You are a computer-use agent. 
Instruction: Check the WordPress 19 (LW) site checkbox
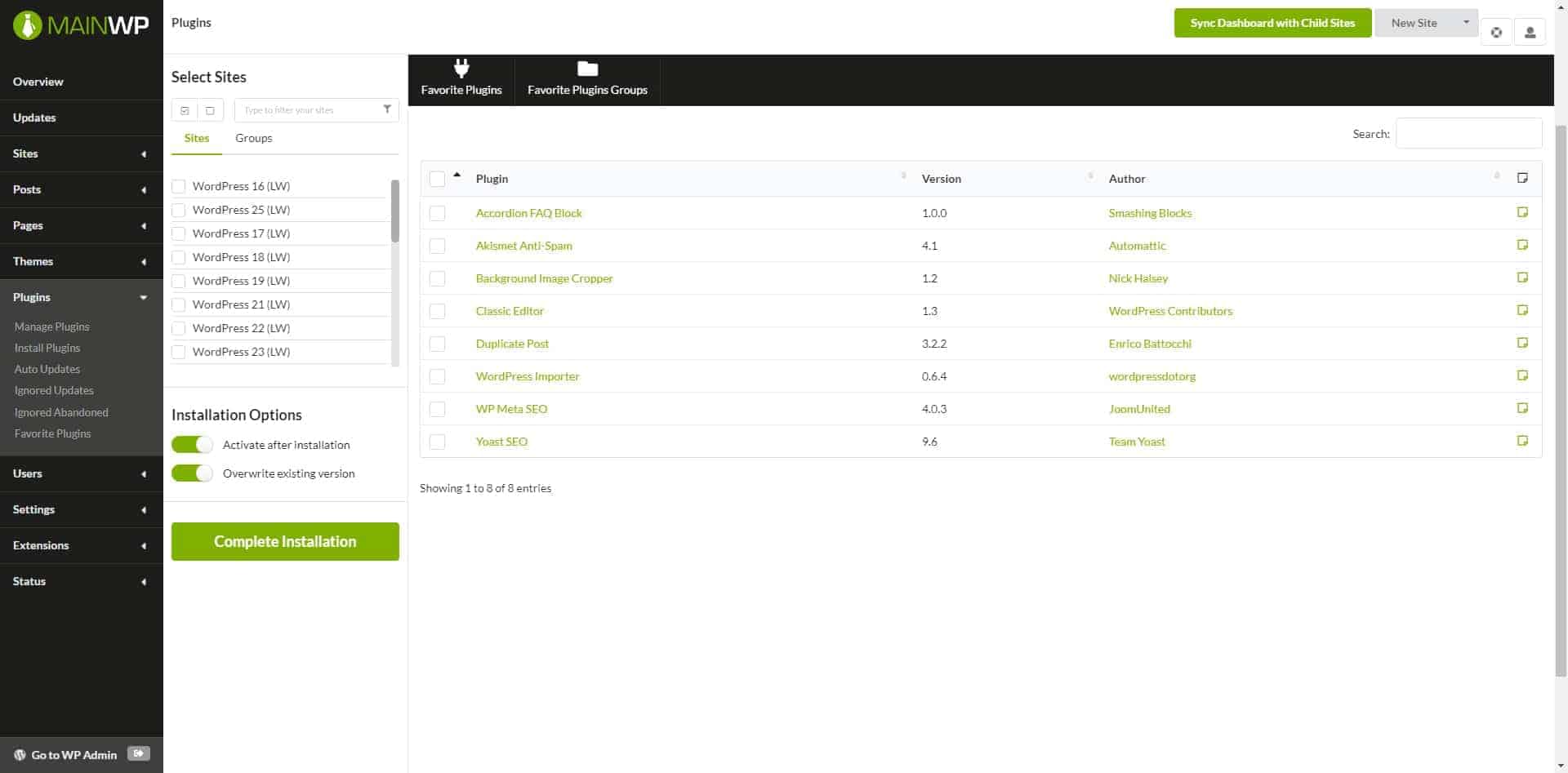click(x=179, y=281)
